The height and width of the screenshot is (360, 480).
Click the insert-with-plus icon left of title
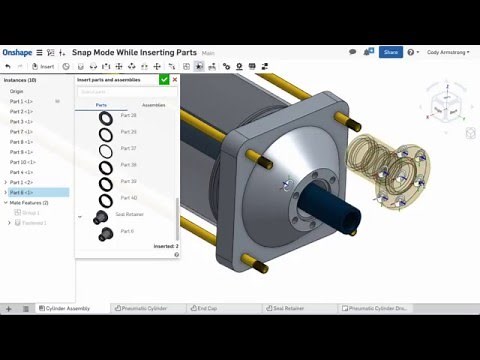coord(62,52)
